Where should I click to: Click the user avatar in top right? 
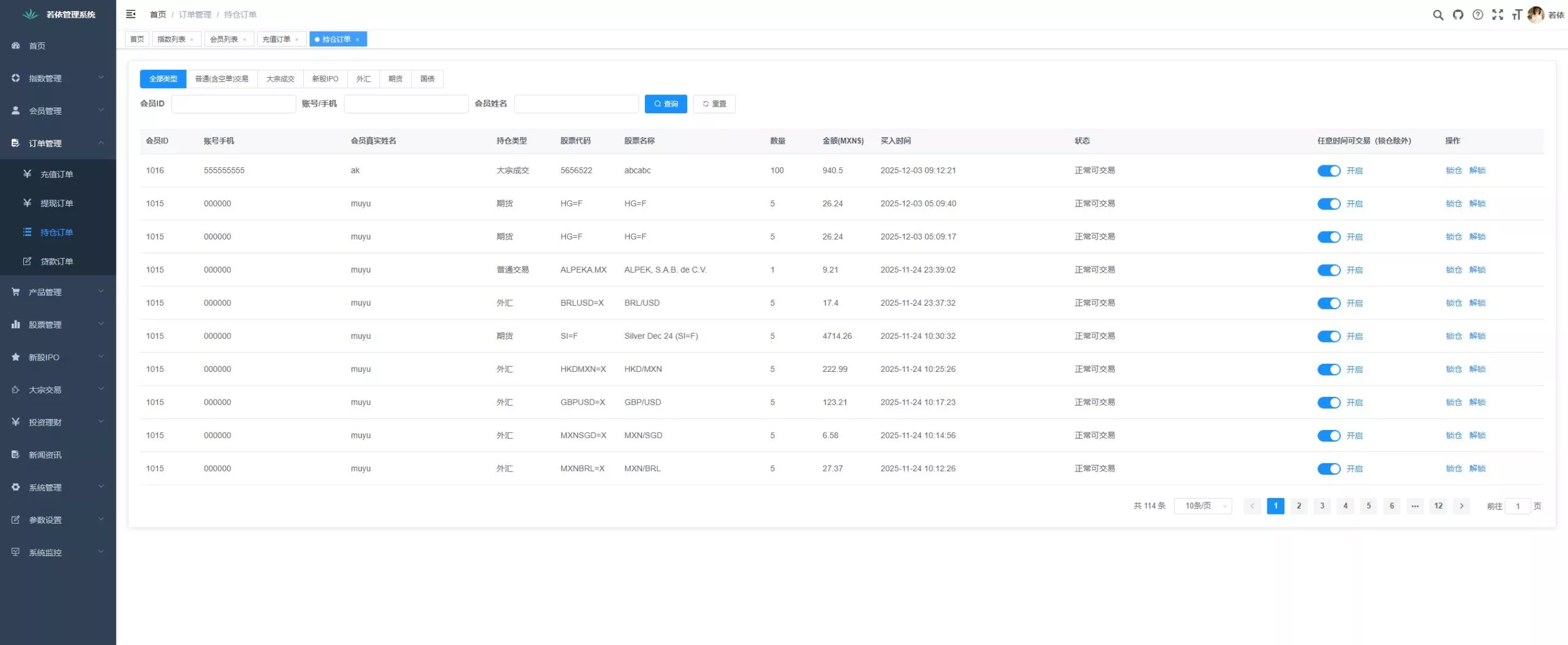[1535, 15]
